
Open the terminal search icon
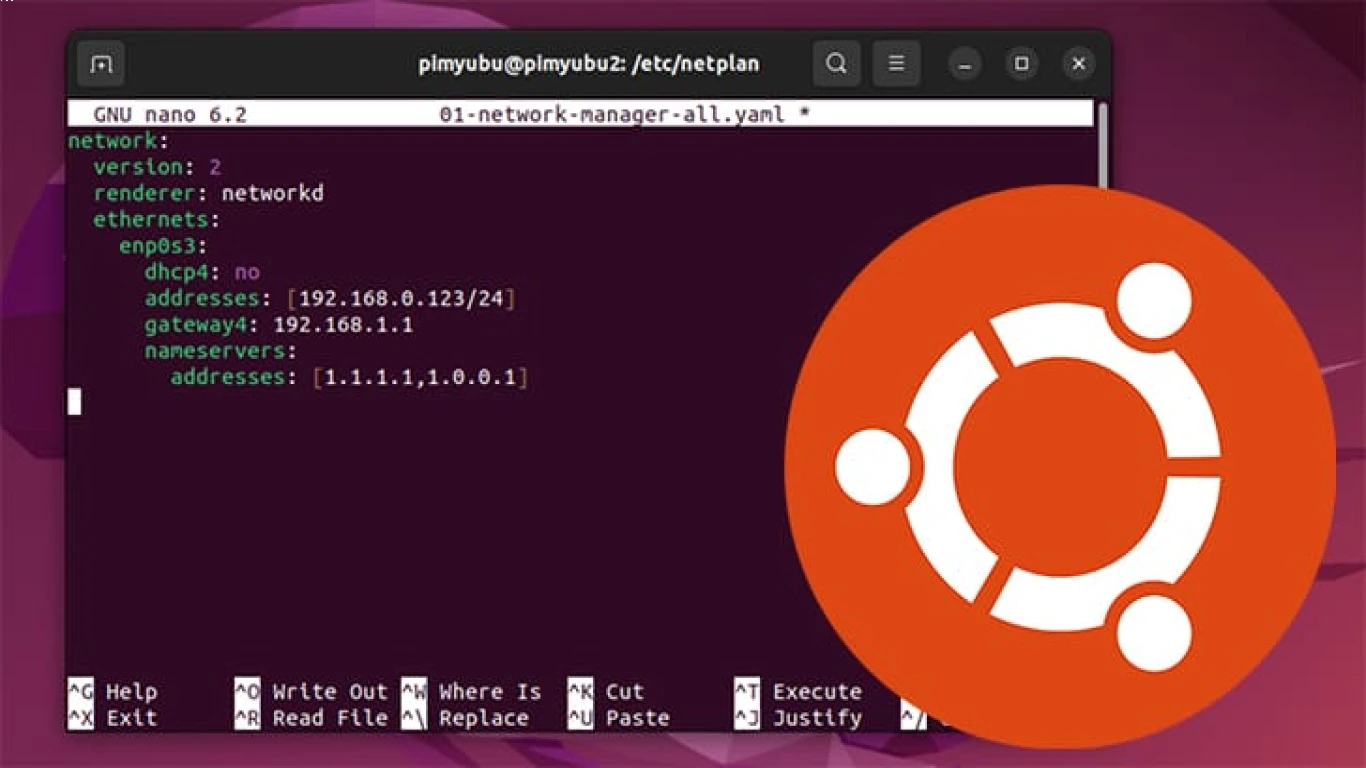pos(836,65)
